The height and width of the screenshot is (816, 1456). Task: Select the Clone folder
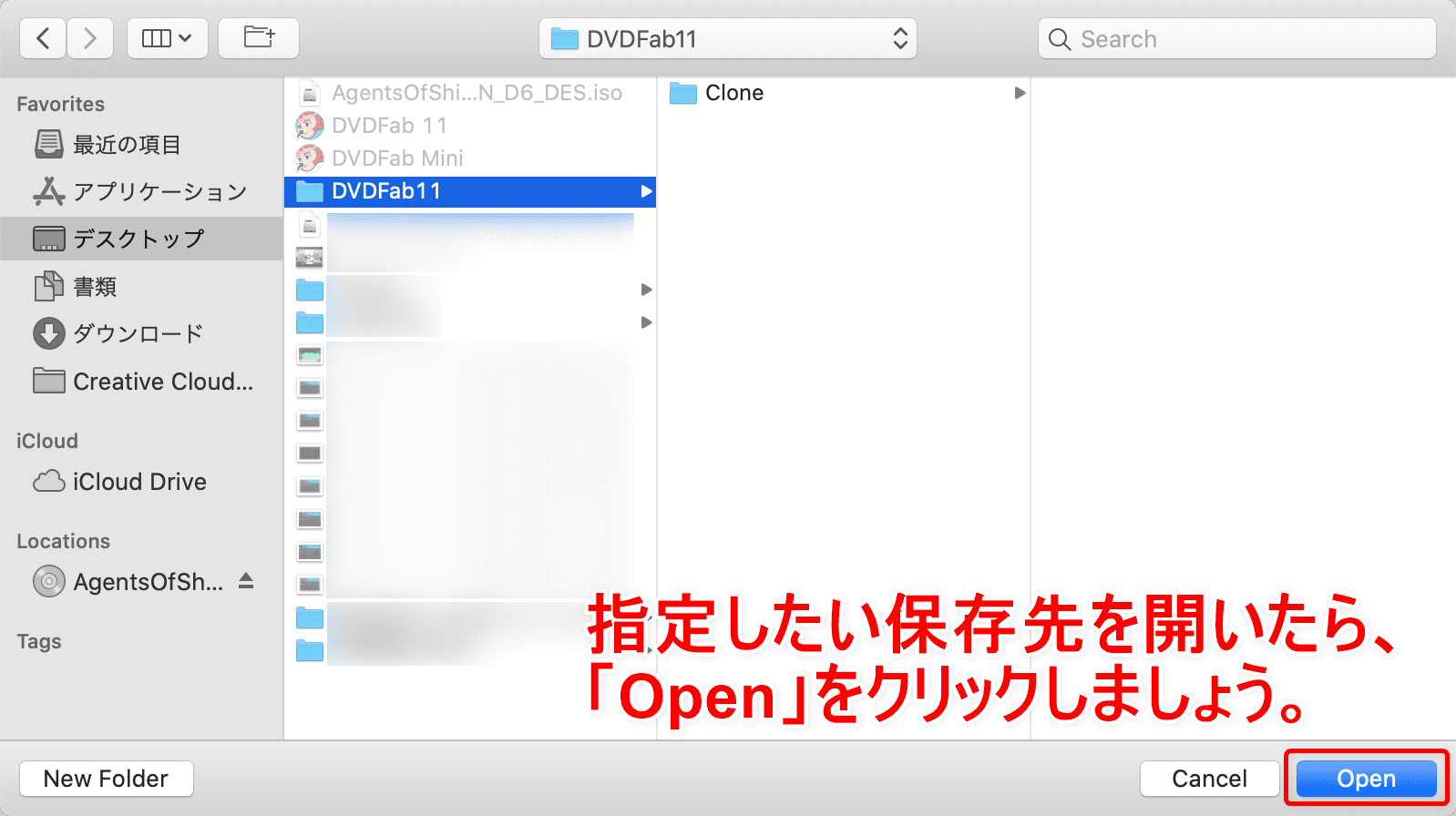[x=844, y=93]
